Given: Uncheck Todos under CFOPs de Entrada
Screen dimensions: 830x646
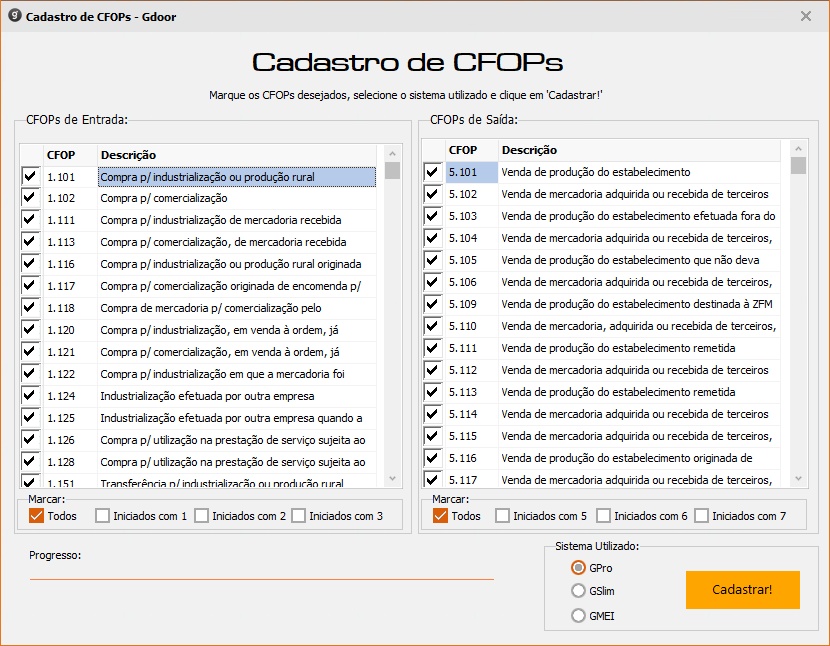Looking at the screenshot, I should [x=36, y=516].
